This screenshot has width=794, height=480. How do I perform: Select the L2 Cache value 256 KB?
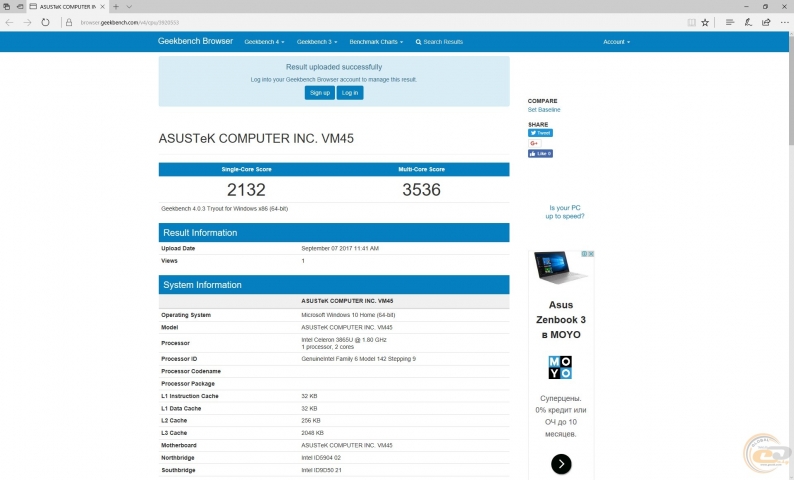coord(311,421)
